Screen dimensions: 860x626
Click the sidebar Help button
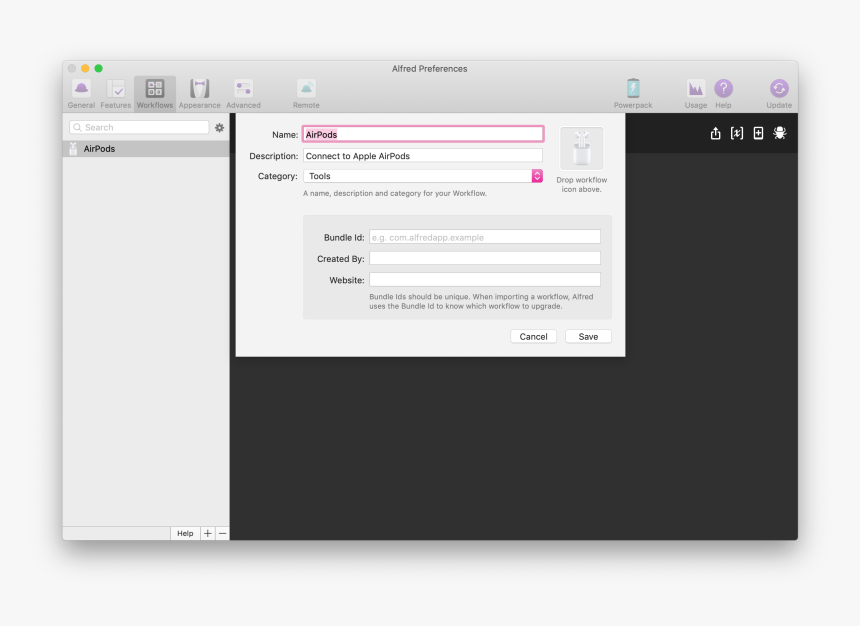coord(185,533)
